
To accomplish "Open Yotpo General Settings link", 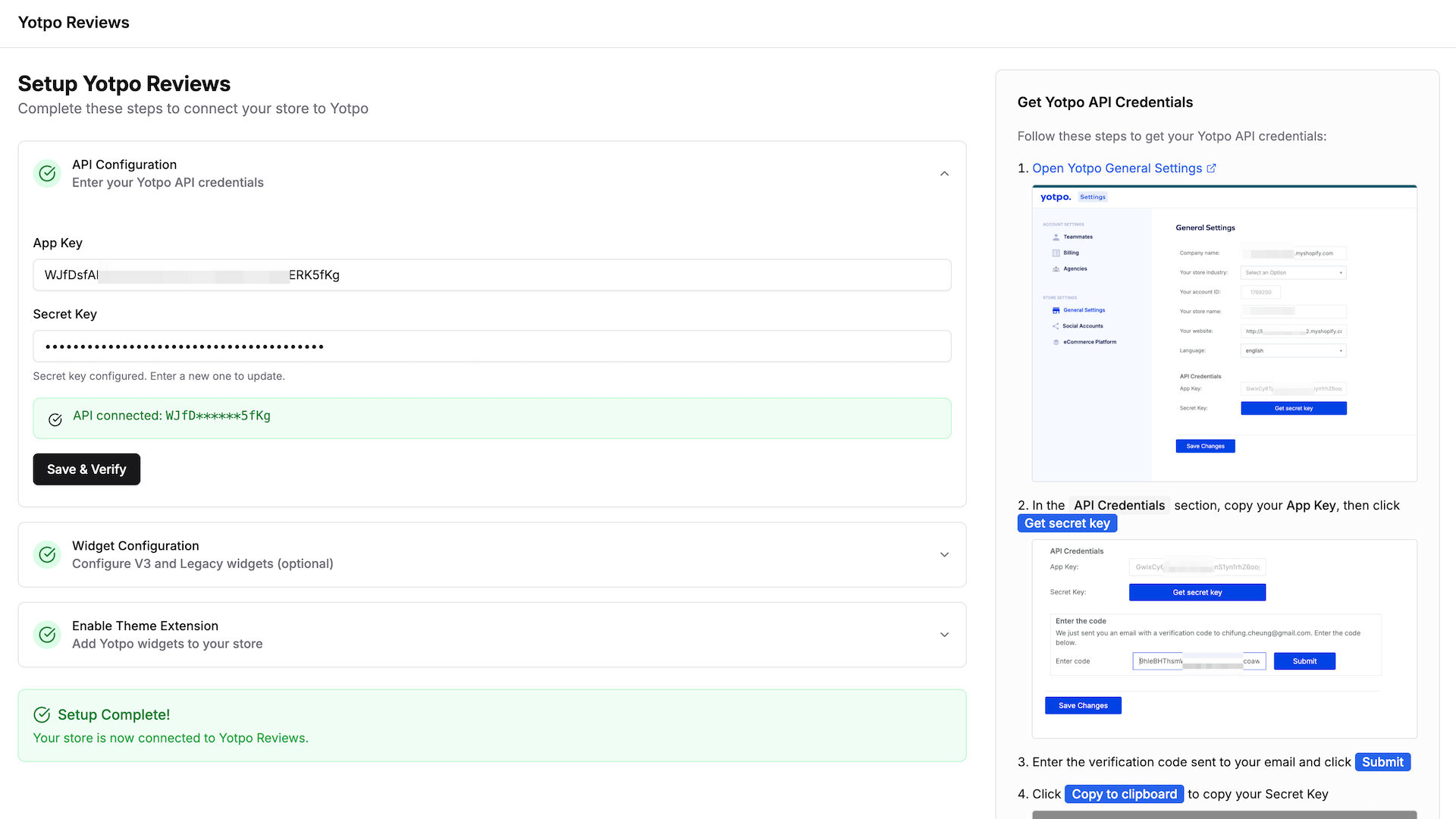I will tap(1116, 168).
